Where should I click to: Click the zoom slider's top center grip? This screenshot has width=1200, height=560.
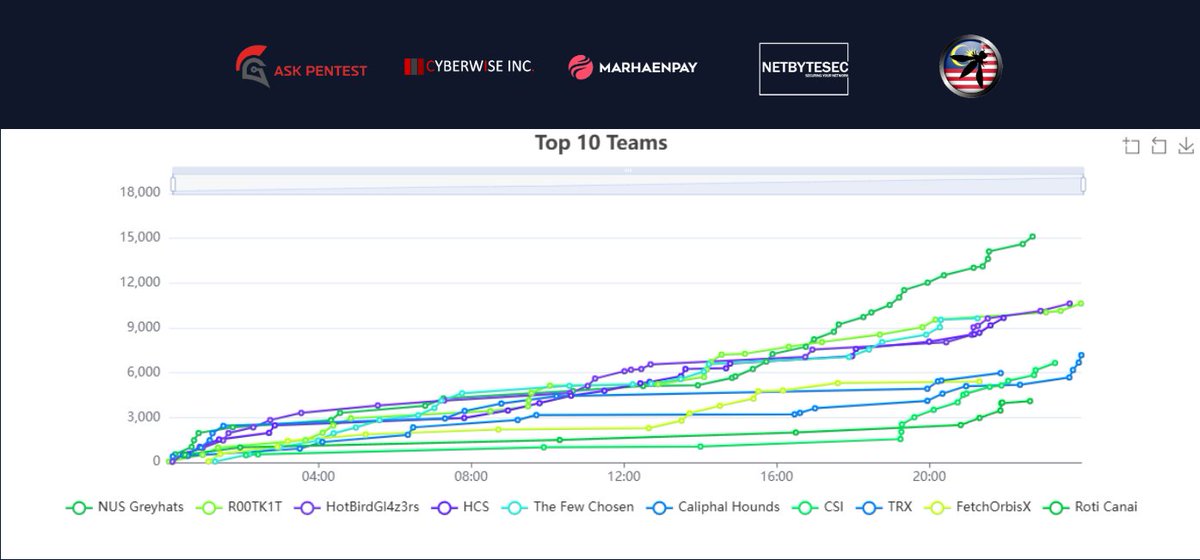coord(627,170)
